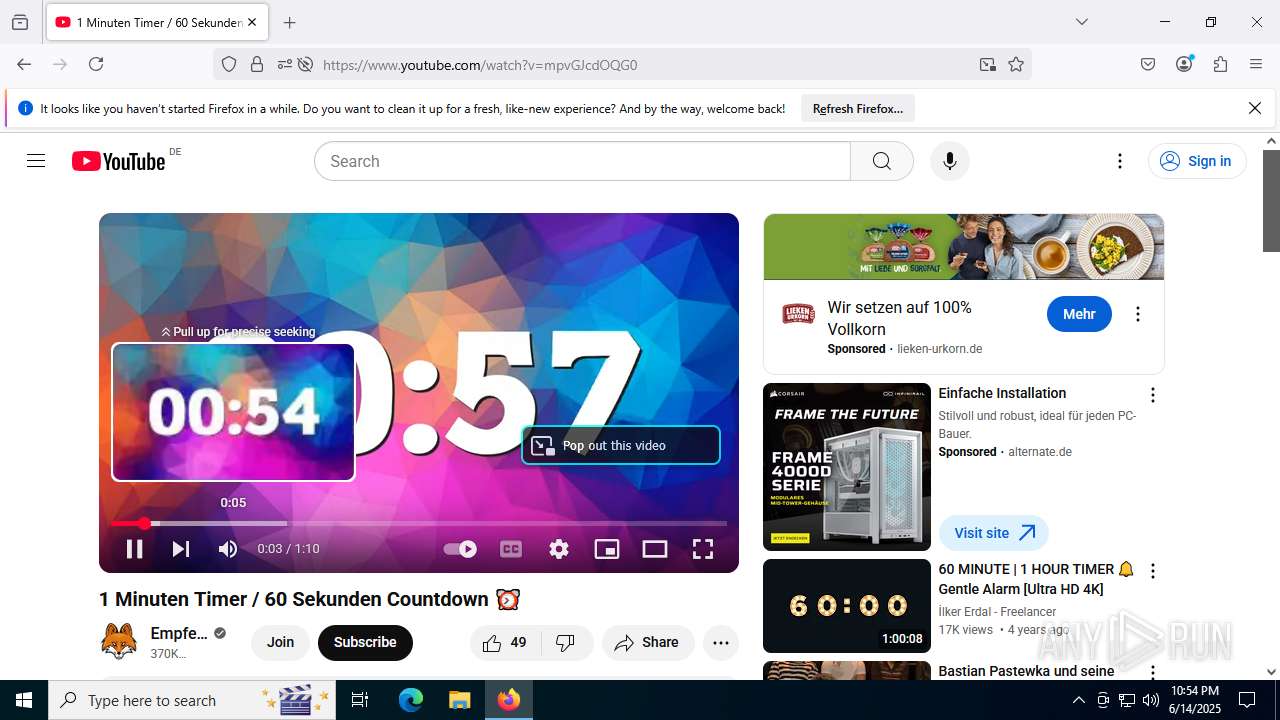Open YouTube settings three-dot menu
The height and width of the screenshot is (720, 1280).
tap(1120, 161)
